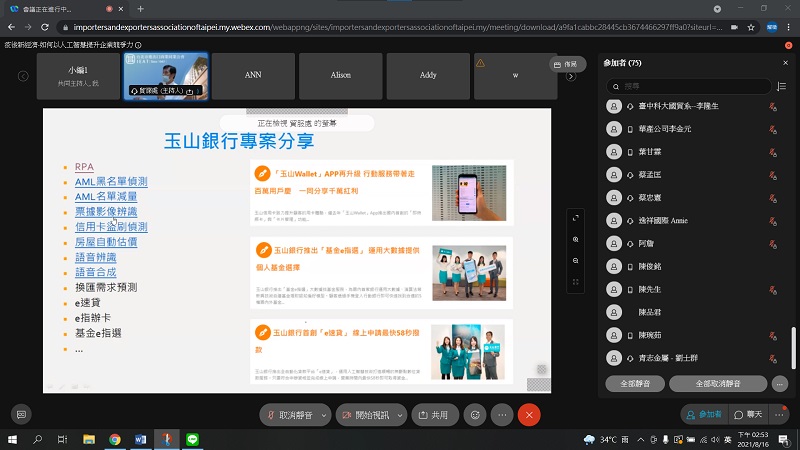
Task: Open Task View from the taskbar
Action: pos(62,439)
